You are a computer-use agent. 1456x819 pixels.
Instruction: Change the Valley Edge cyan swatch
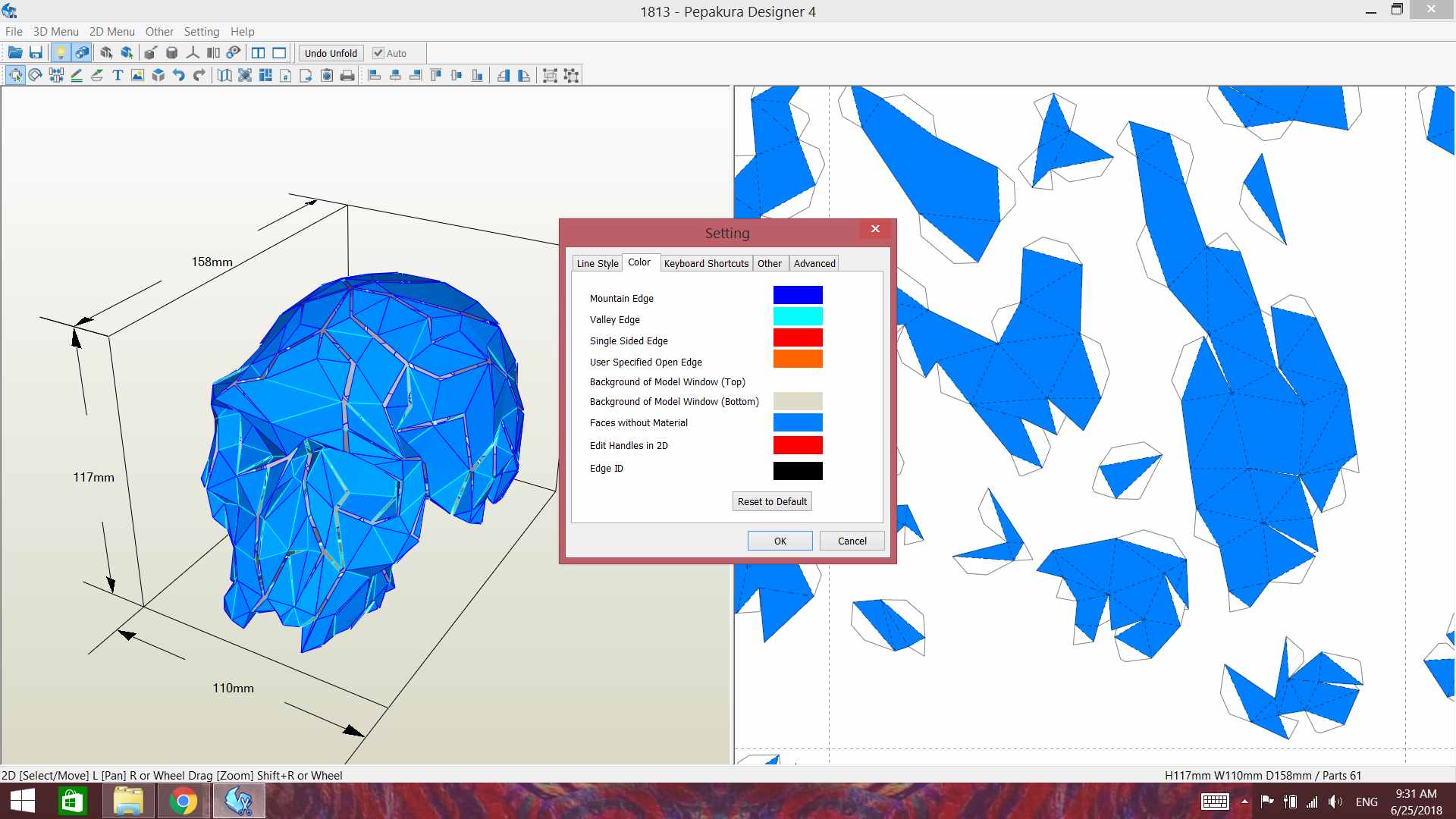coord(798,316)
